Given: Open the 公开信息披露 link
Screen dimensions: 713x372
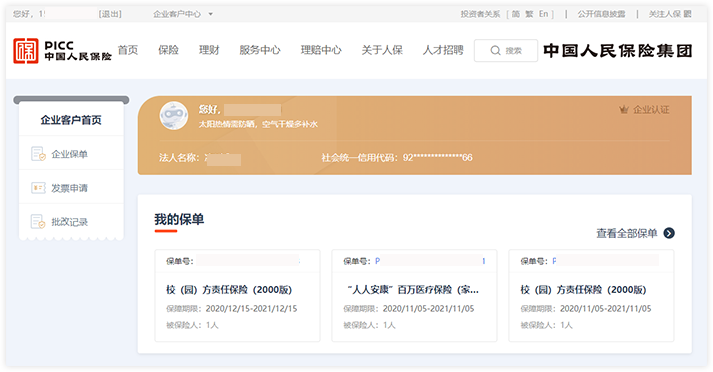Looking at the screenshot, I should 601,14.
